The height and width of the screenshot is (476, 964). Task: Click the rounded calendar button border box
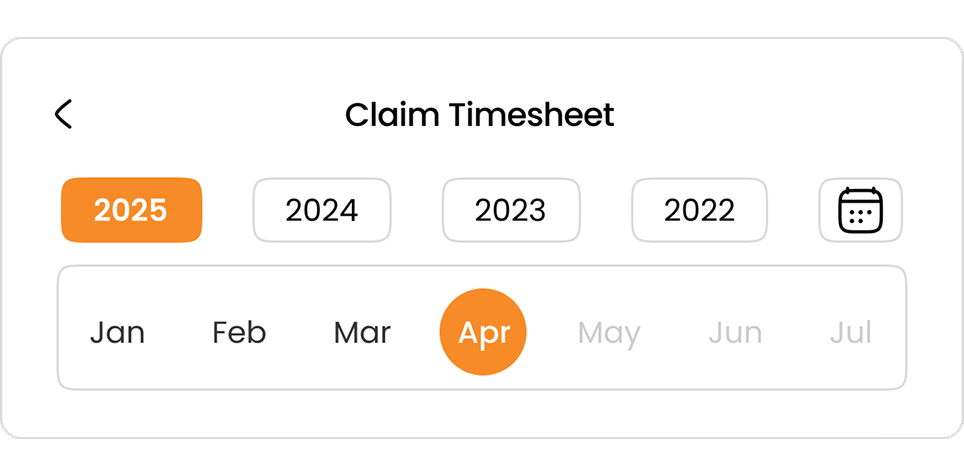click(861, 210)
